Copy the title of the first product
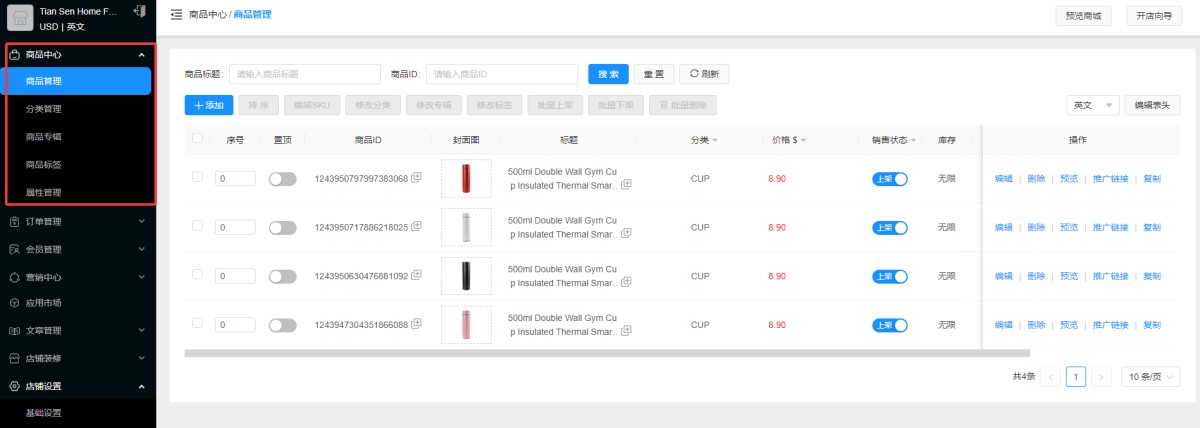This screenshot has height=428, width=1200. 626,185
